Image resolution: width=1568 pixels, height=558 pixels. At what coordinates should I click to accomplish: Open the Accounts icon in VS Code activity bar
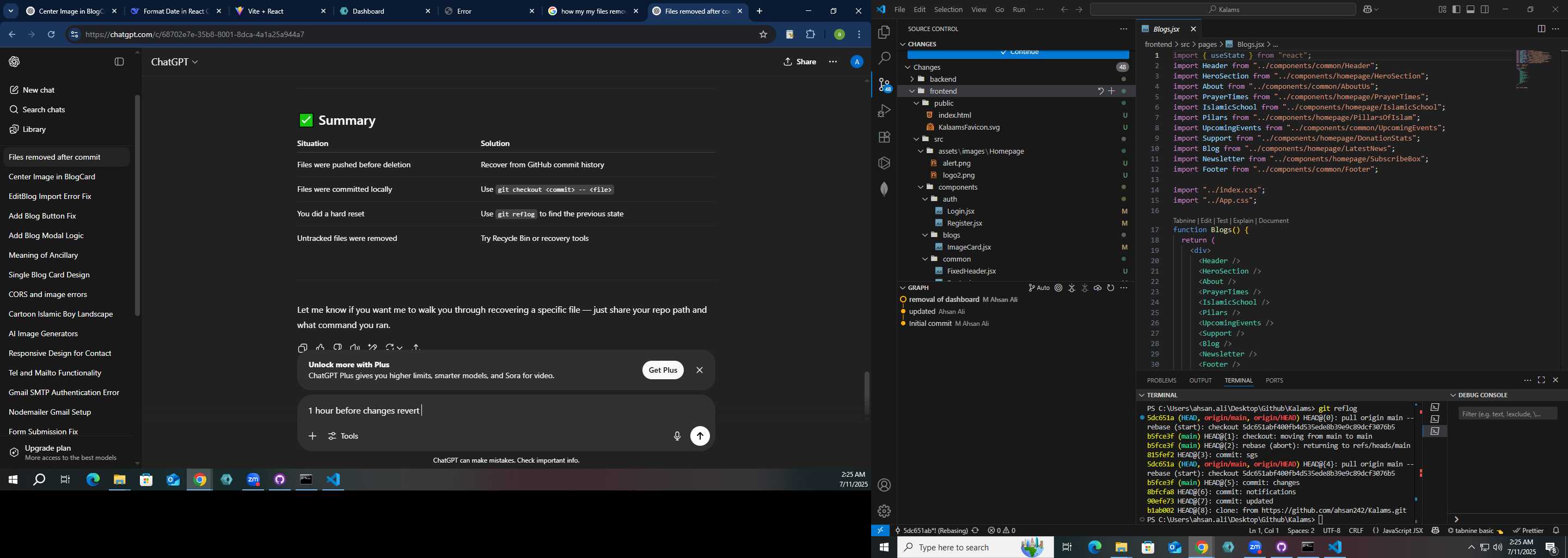tap(884, 486)
